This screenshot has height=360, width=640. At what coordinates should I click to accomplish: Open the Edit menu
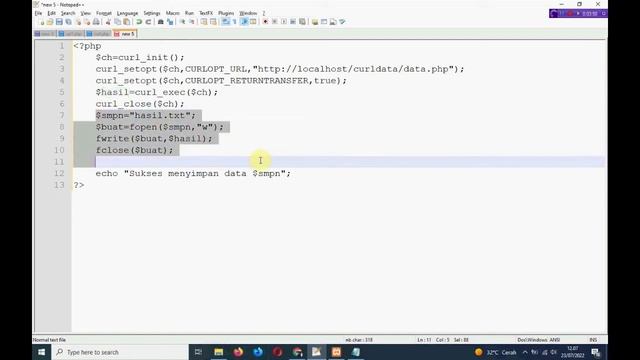pyautogui.click(x=51, y=13)
